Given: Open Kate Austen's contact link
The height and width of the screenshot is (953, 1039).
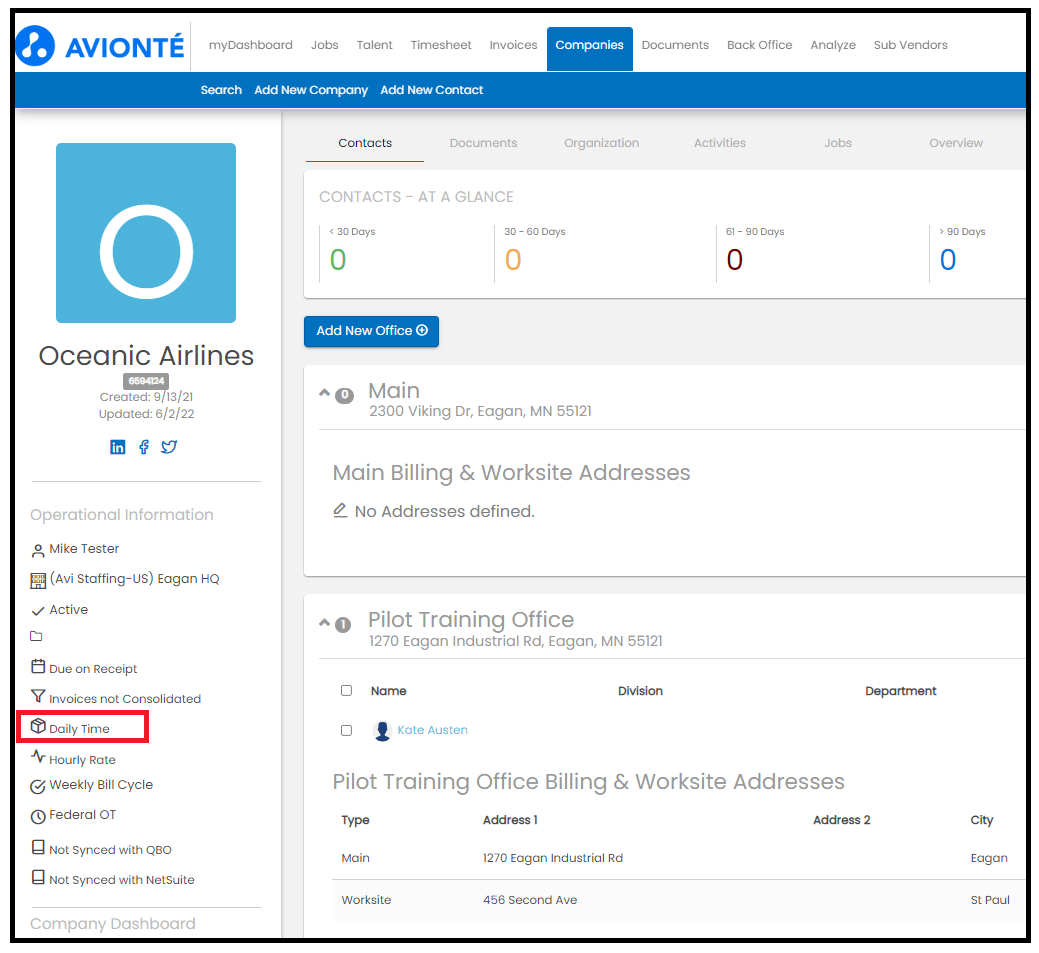Looking at the screenshot, I should click(432, 730).
